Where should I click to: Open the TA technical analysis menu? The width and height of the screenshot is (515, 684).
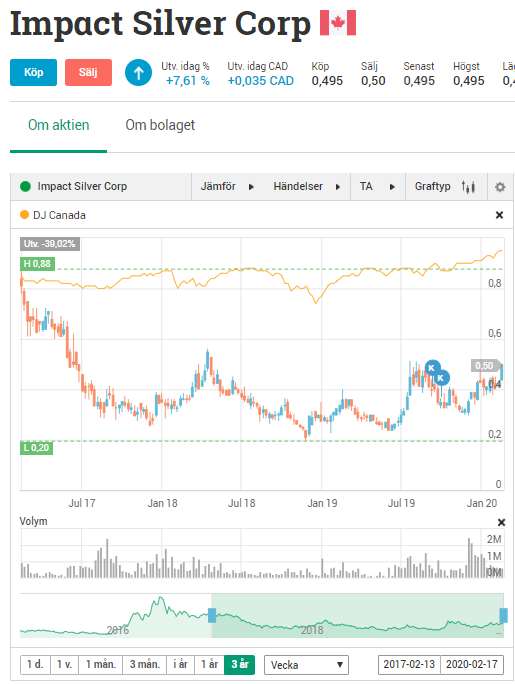[378, 187]
